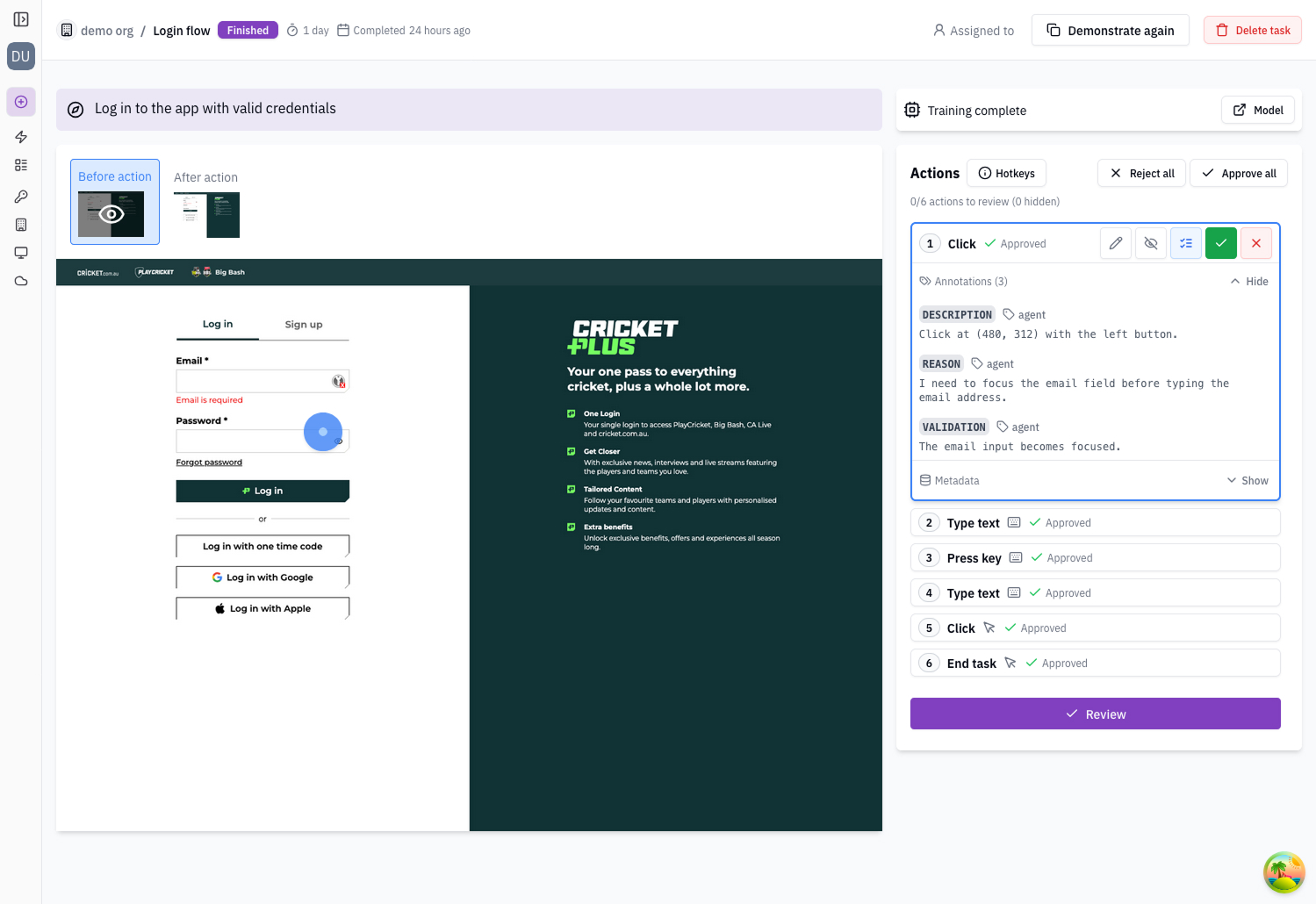This screenshot has width=1316, height=904.
Task: Click Log in with Apple
Action: (x=262, y=608)
